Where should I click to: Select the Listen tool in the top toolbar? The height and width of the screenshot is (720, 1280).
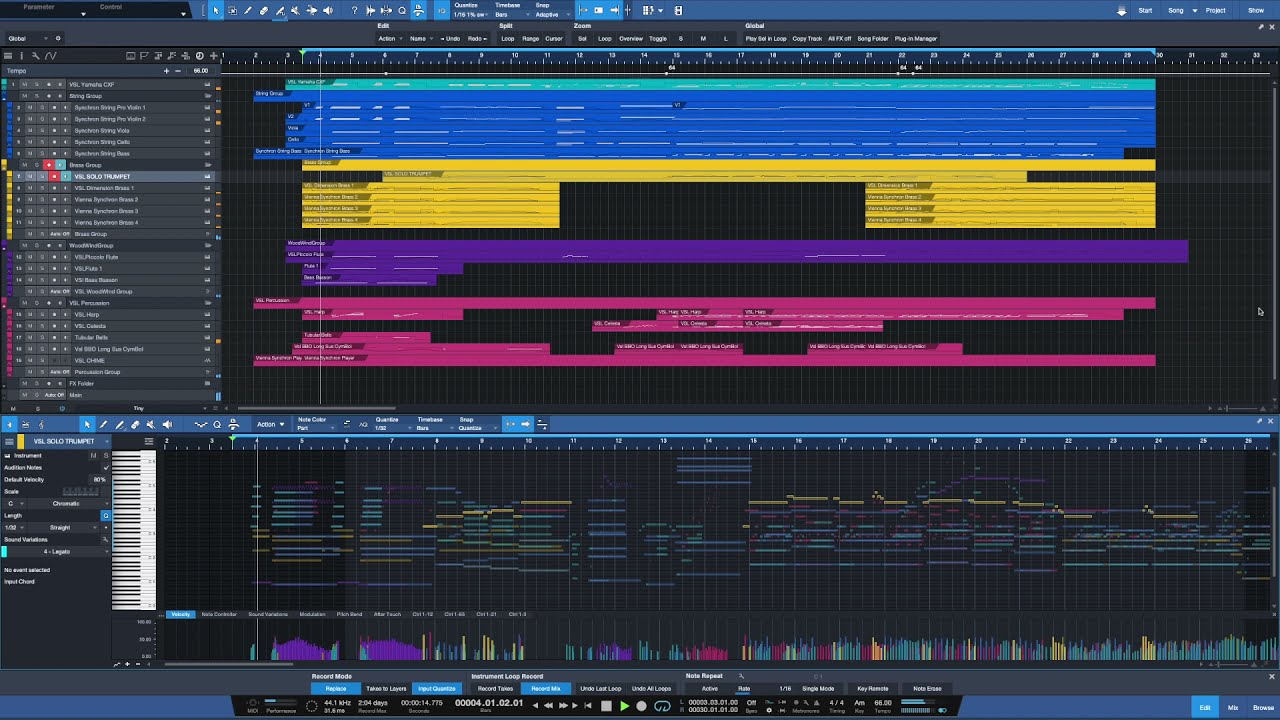click(327, 10)
